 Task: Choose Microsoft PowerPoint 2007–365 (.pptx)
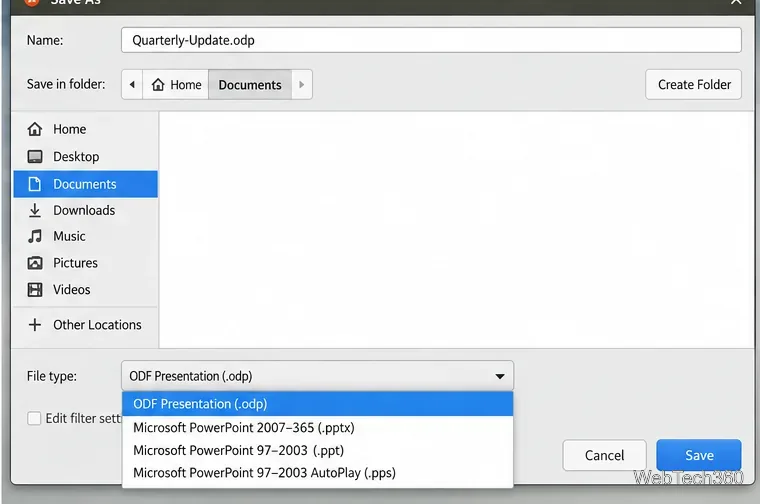(317, 427)
